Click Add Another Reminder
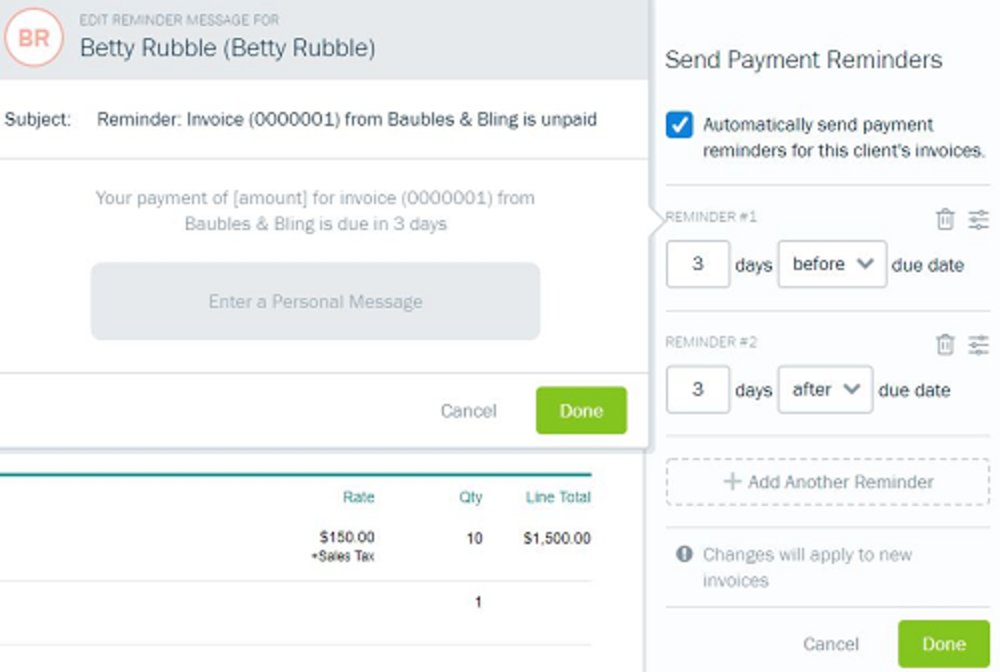 [x=828, y=481]
